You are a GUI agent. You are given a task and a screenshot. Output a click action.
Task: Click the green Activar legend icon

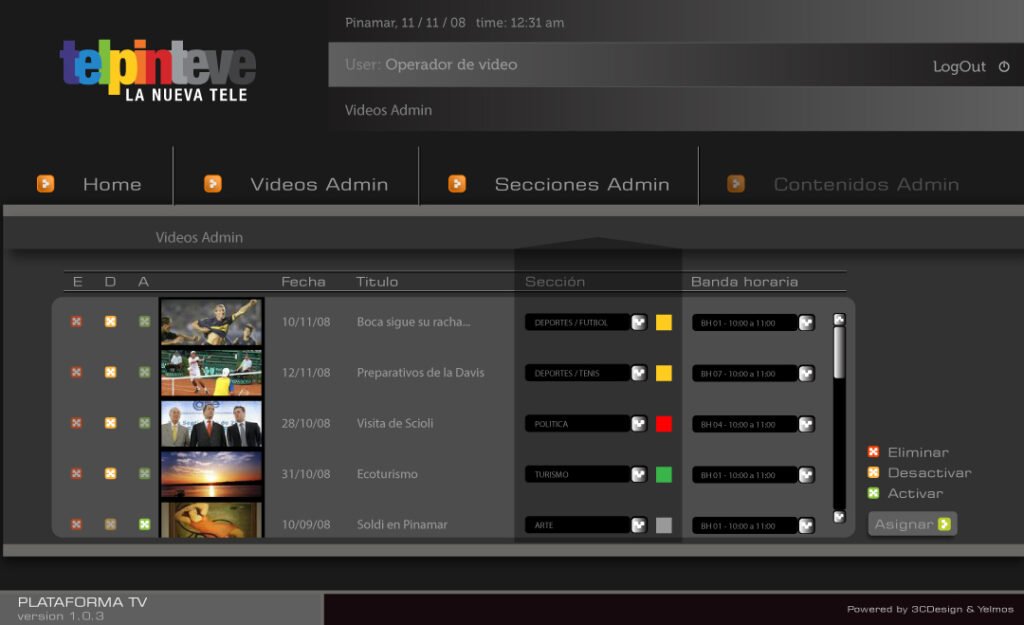coord(873,493)
